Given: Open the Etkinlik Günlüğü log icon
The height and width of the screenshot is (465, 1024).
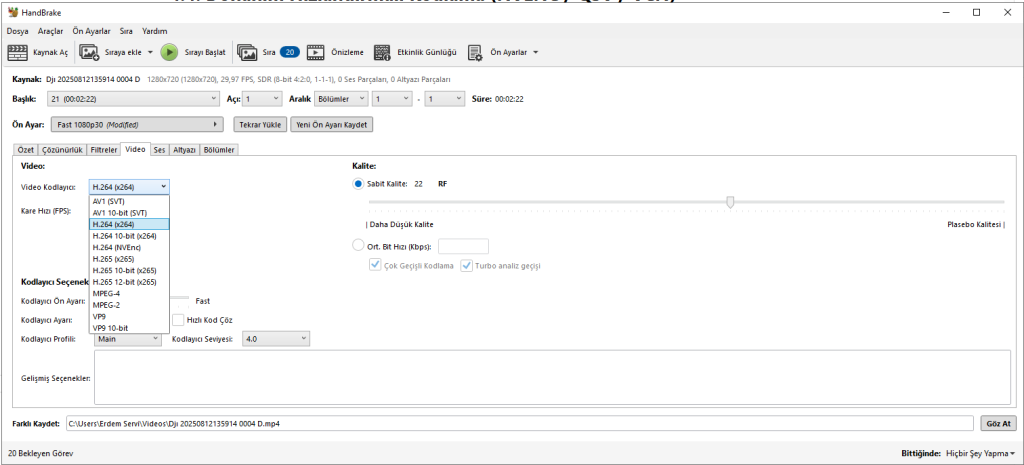Looking at the screenshot, I should [382, 53].
